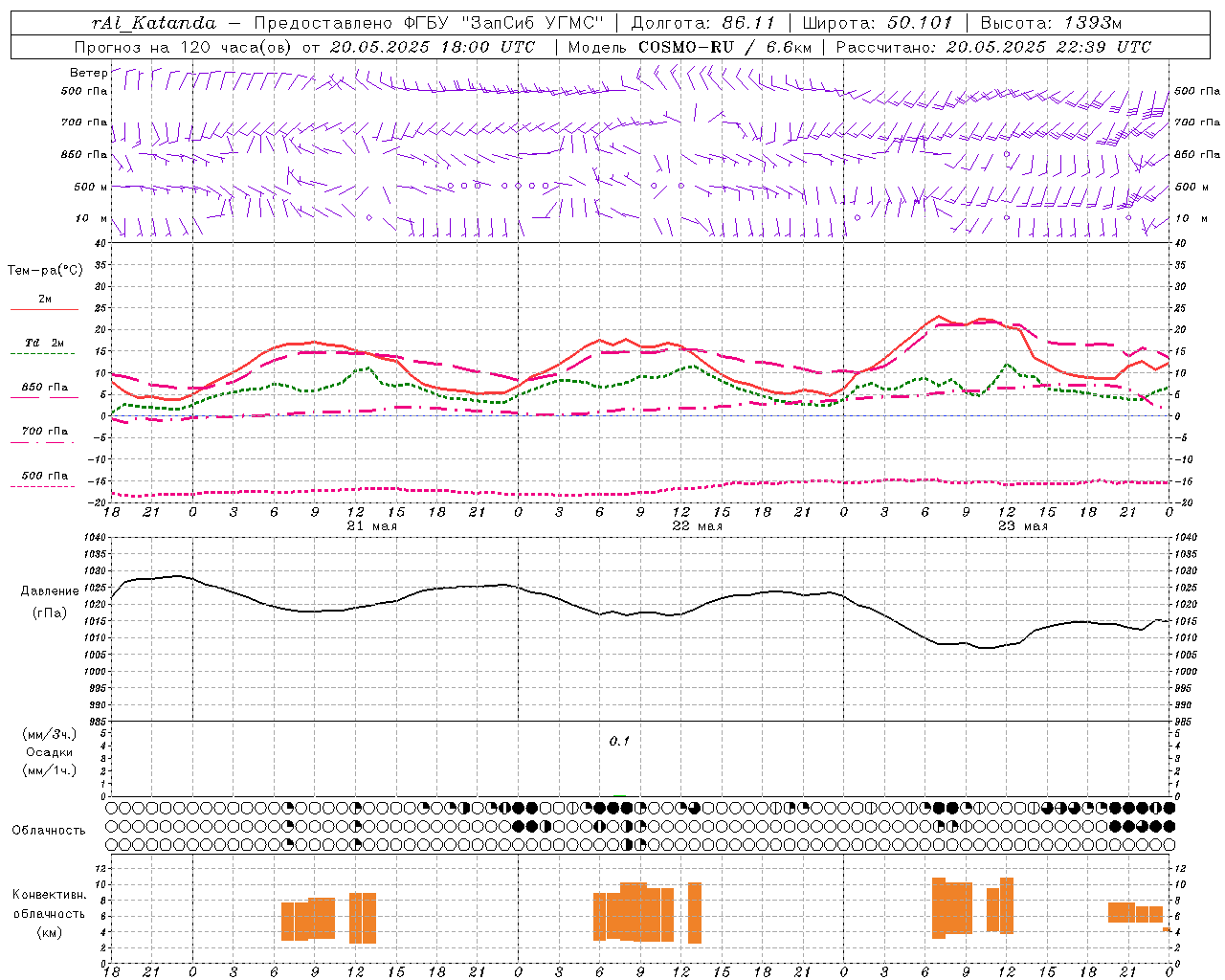Click the Конвективн. label

pyautogui.click(x=50, y=895)
